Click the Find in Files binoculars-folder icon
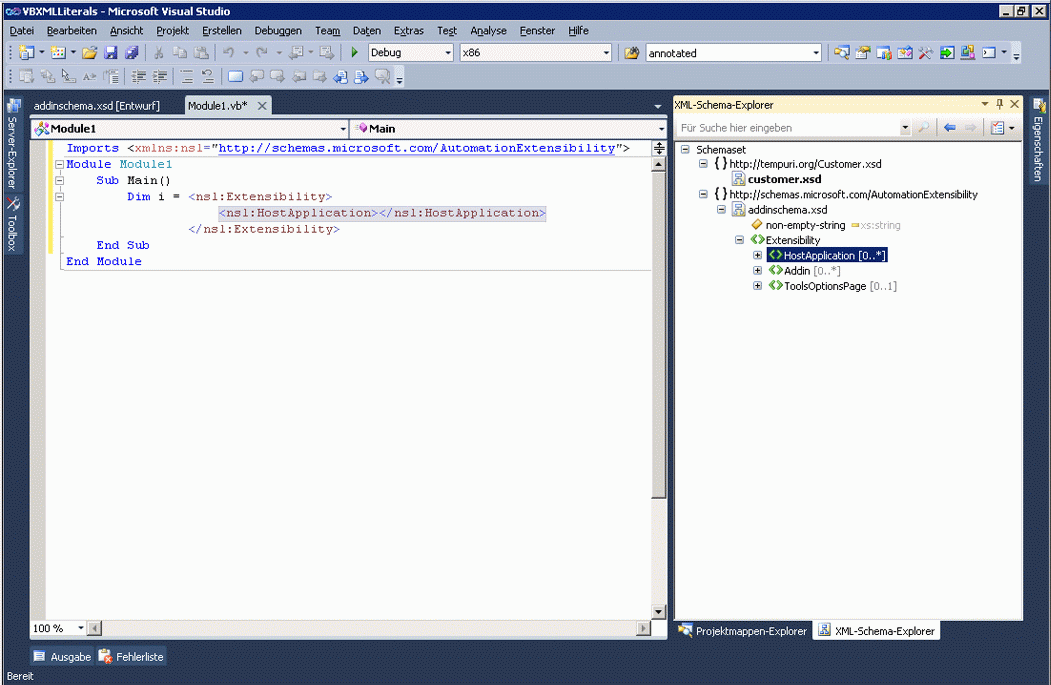The image size is (1051, 685). [631, 52]
